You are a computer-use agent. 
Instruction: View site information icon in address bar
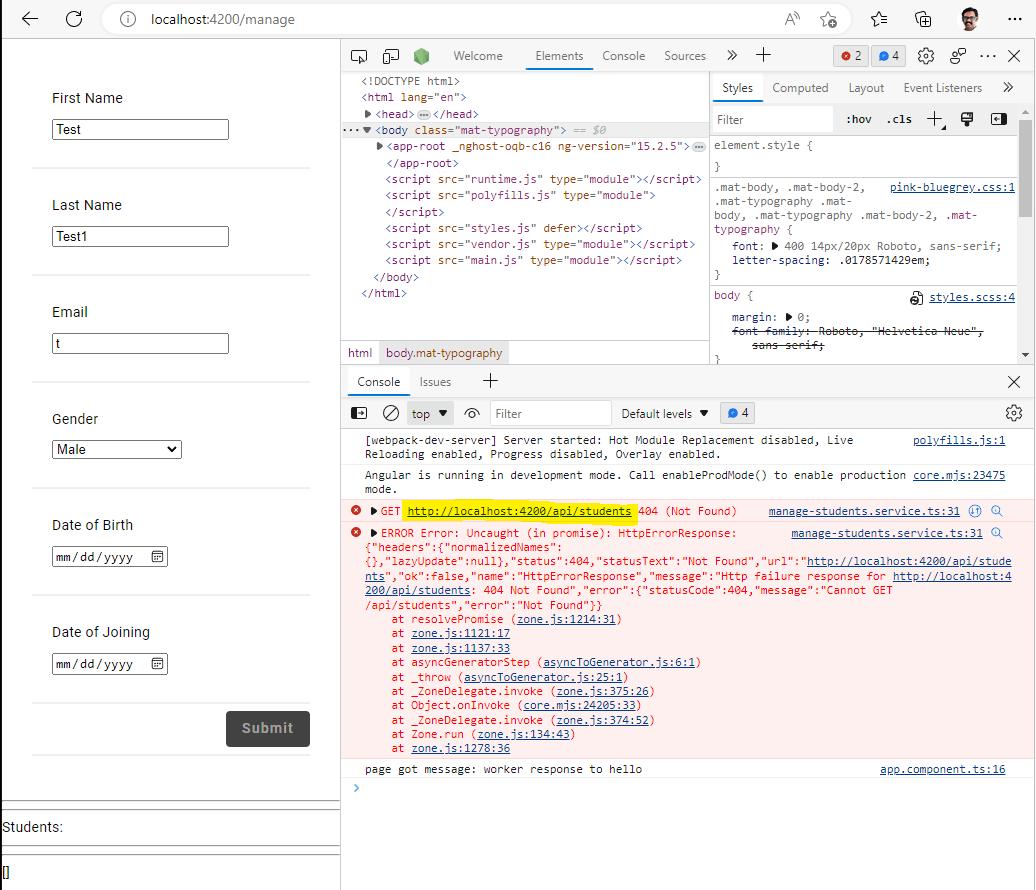128,19
